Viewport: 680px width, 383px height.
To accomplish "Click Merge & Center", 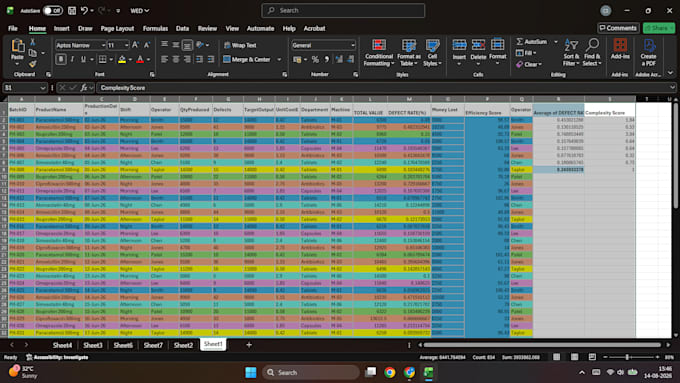I will pyautogui.click(x=247, y=59).
